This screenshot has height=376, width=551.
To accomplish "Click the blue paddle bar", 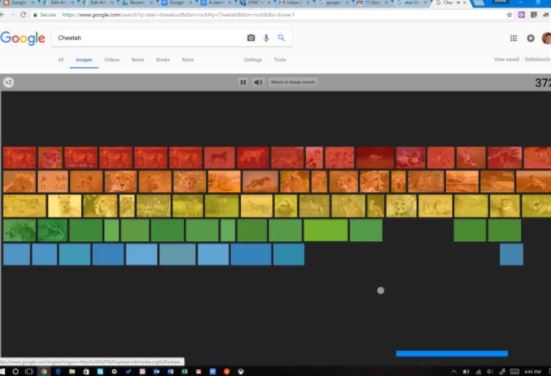I will pos(452,354).
